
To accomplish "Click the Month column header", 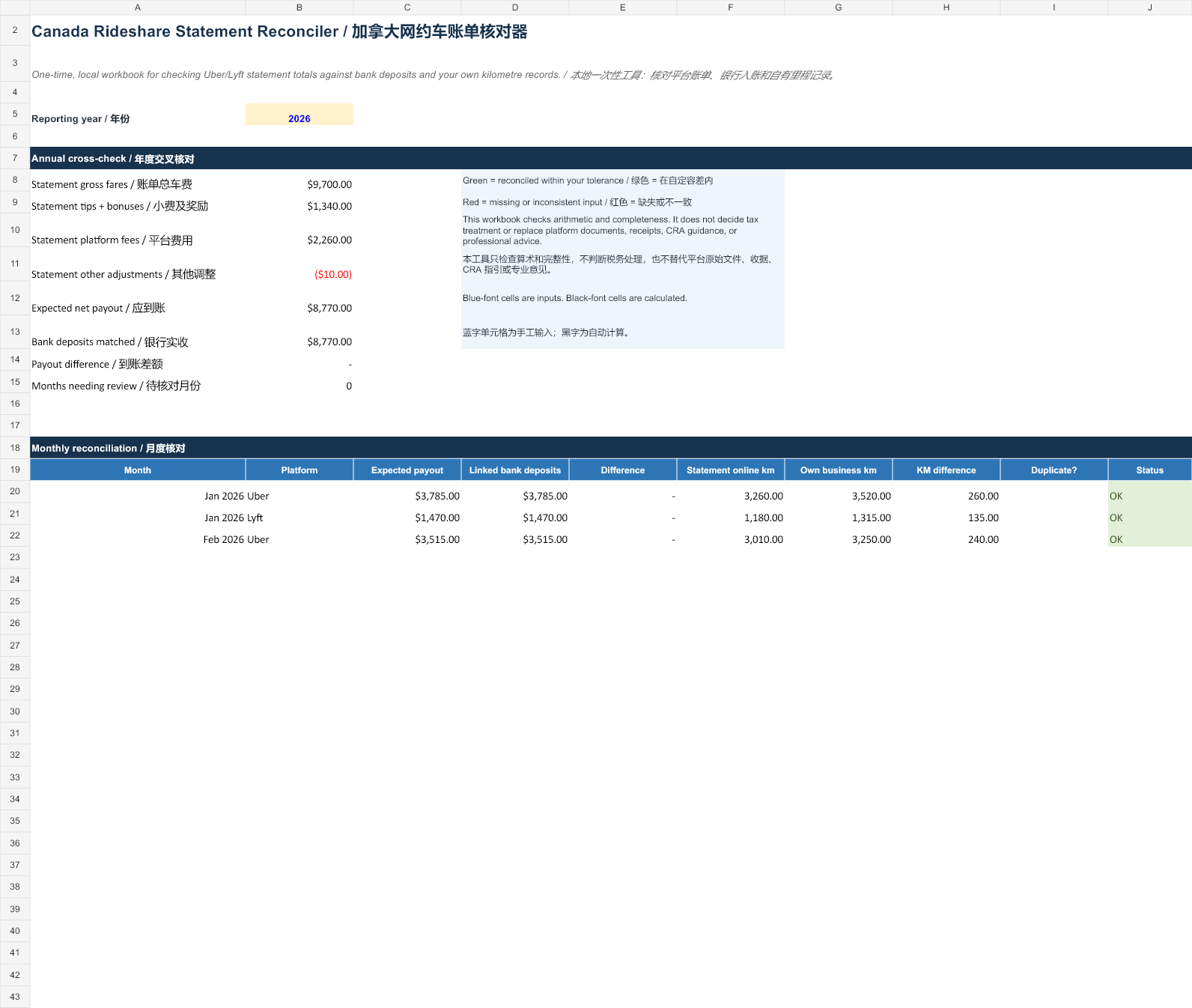I will pyautogui.click(x=138, y=470).
